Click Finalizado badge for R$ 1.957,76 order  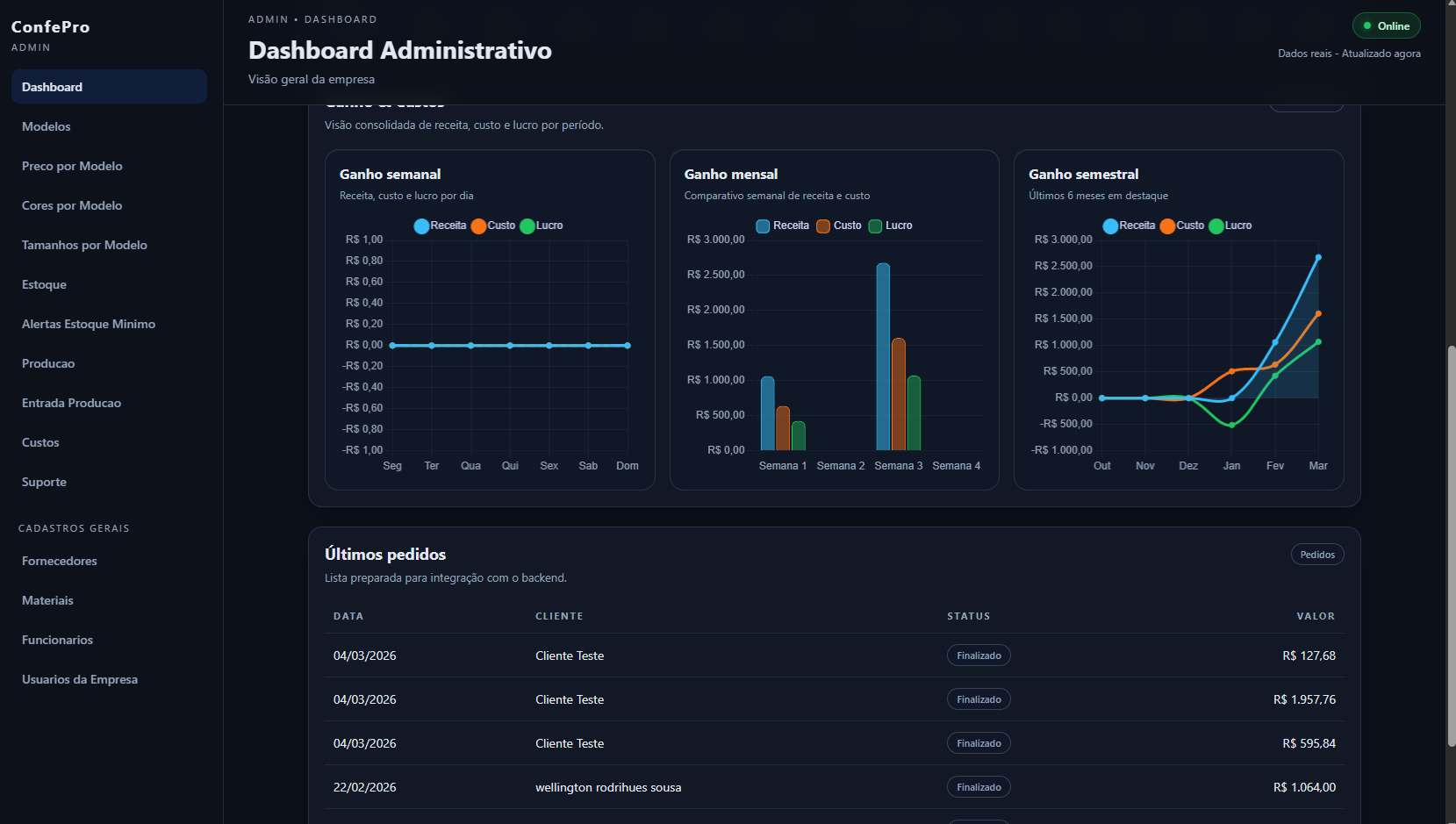(979, 699)
